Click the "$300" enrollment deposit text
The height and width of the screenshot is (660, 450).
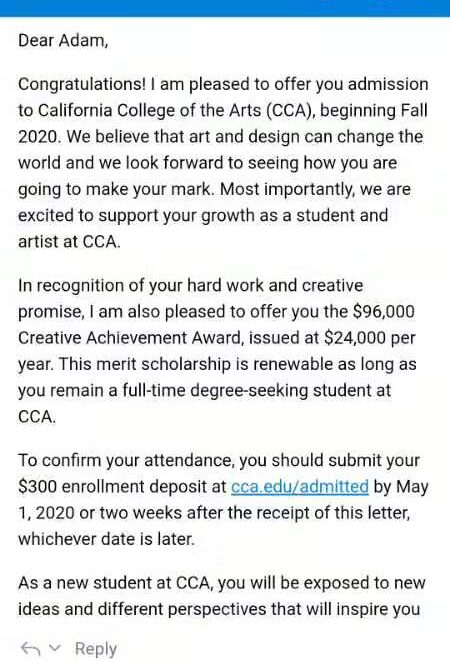[x=37, y=487]
